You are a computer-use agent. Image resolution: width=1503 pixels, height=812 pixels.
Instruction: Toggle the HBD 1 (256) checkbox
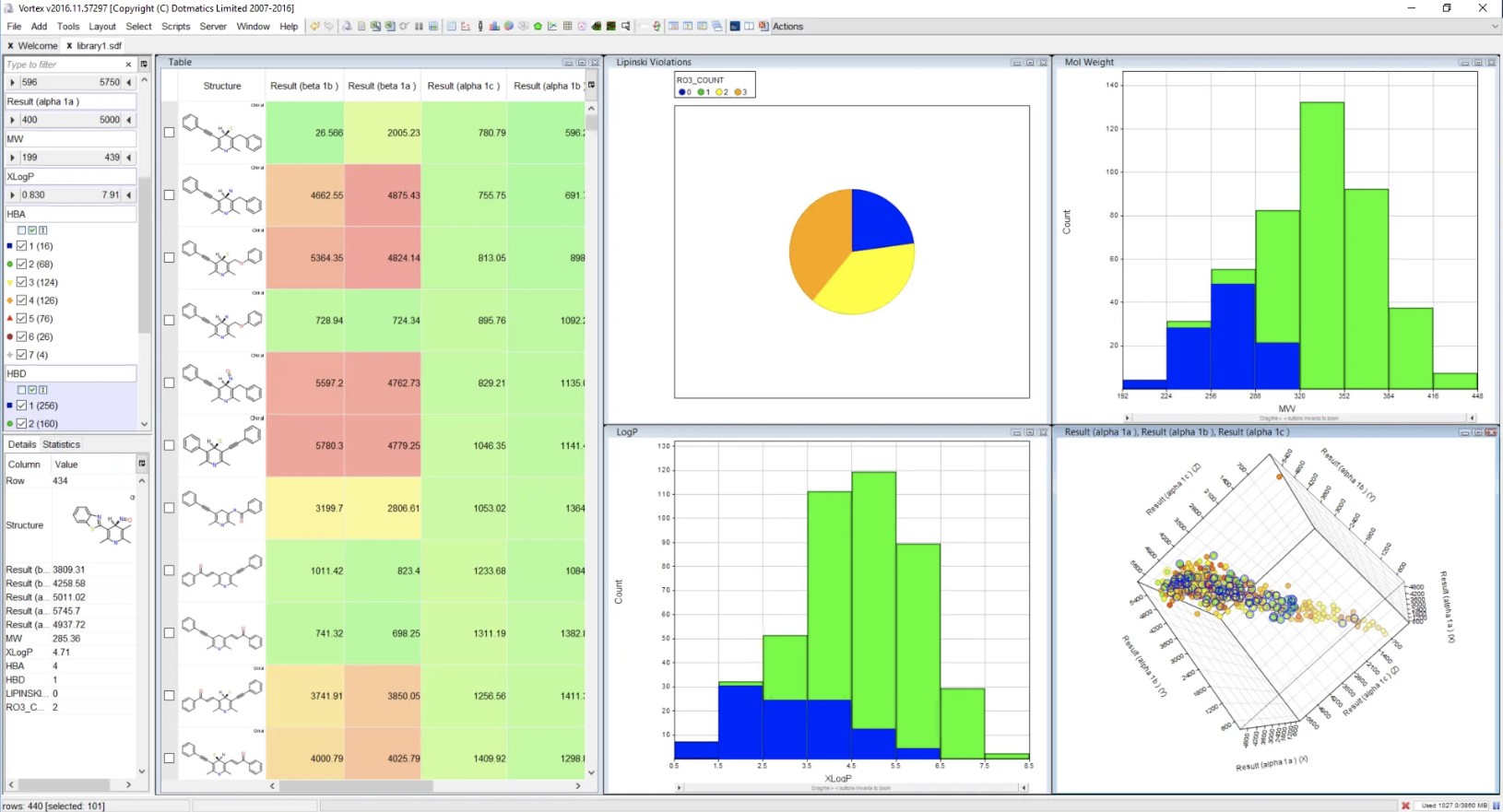pos(22,406)
